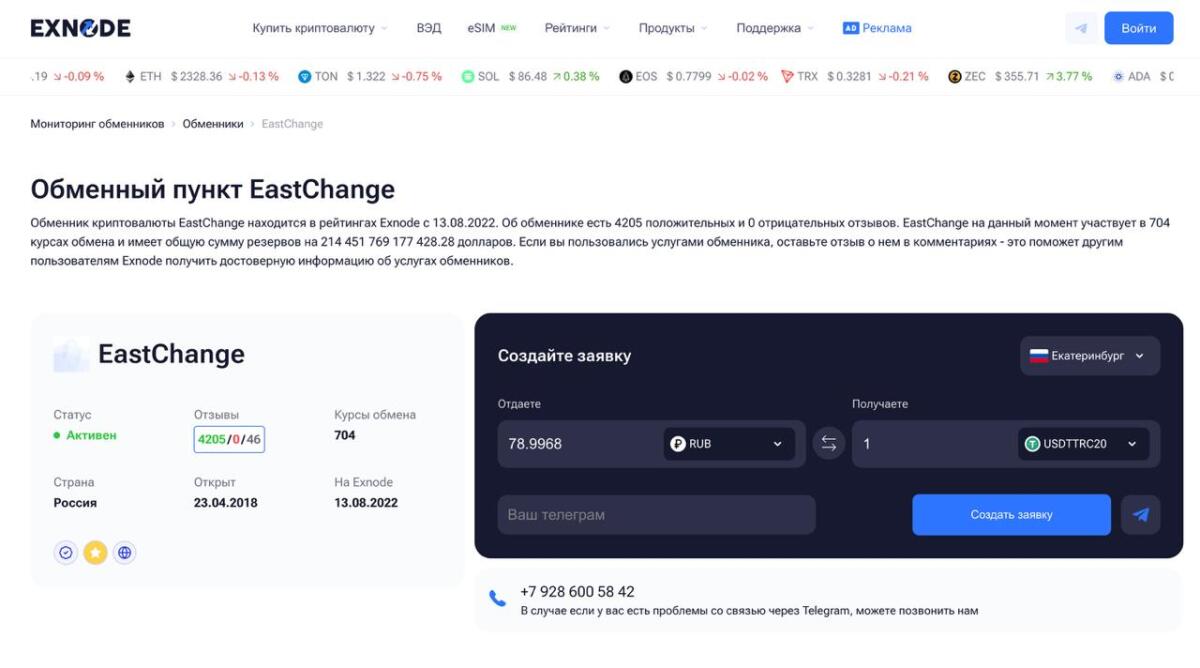The width and height of the screenshot is (1200, 668).
Task: Expand the Поддержка menu
Action: point(774,28)
